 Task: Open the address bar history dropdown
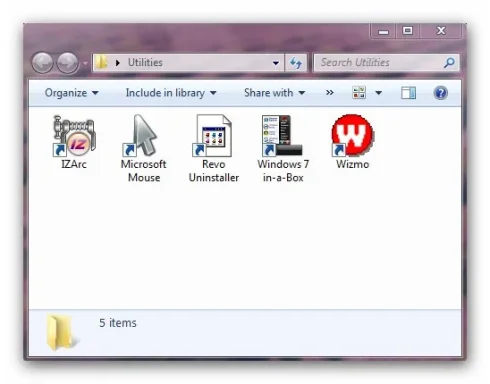coord(276,63)
